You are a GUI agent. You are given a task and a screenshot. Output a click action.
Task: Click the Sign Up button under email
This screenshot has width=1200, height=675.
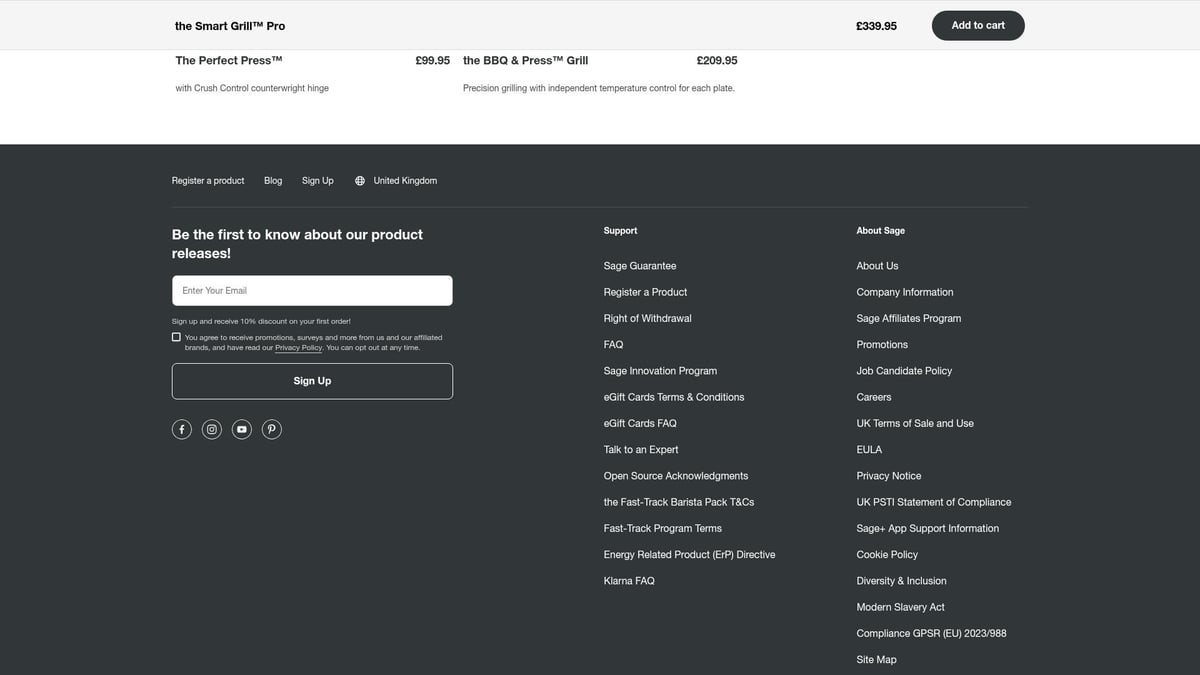312,381
